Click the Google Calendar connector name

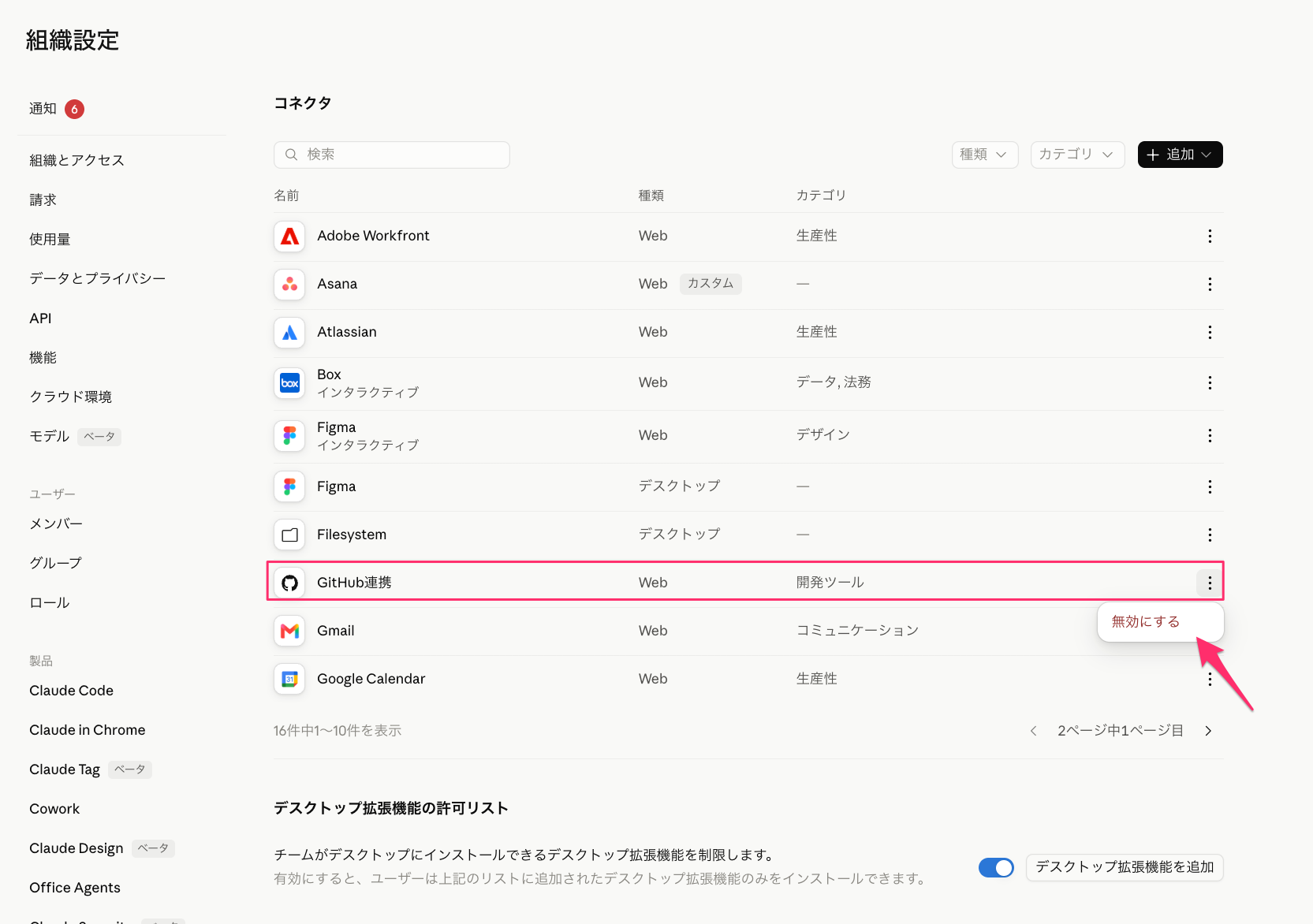[371, 680]
